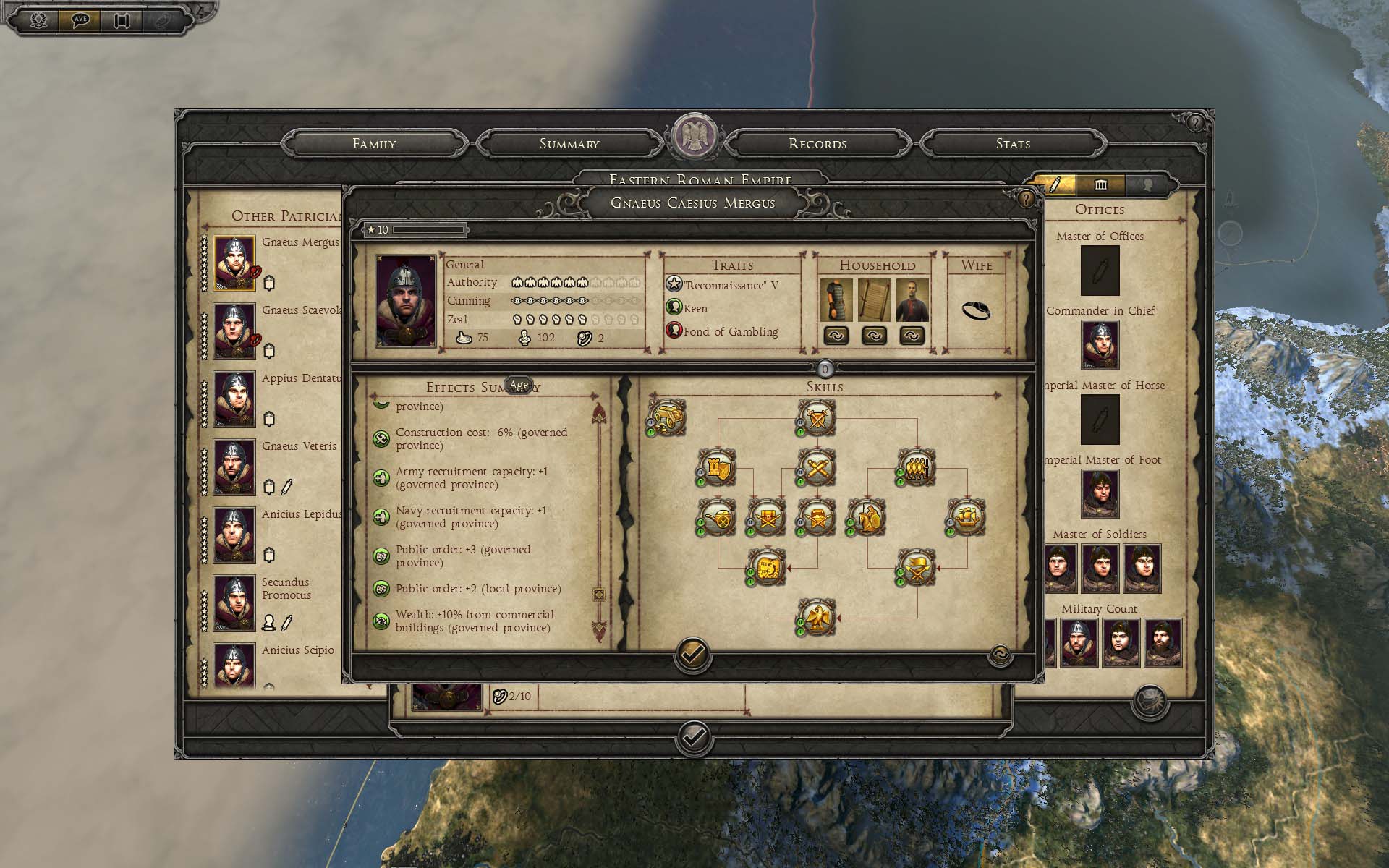Swap the follower household character

(912, 336)
